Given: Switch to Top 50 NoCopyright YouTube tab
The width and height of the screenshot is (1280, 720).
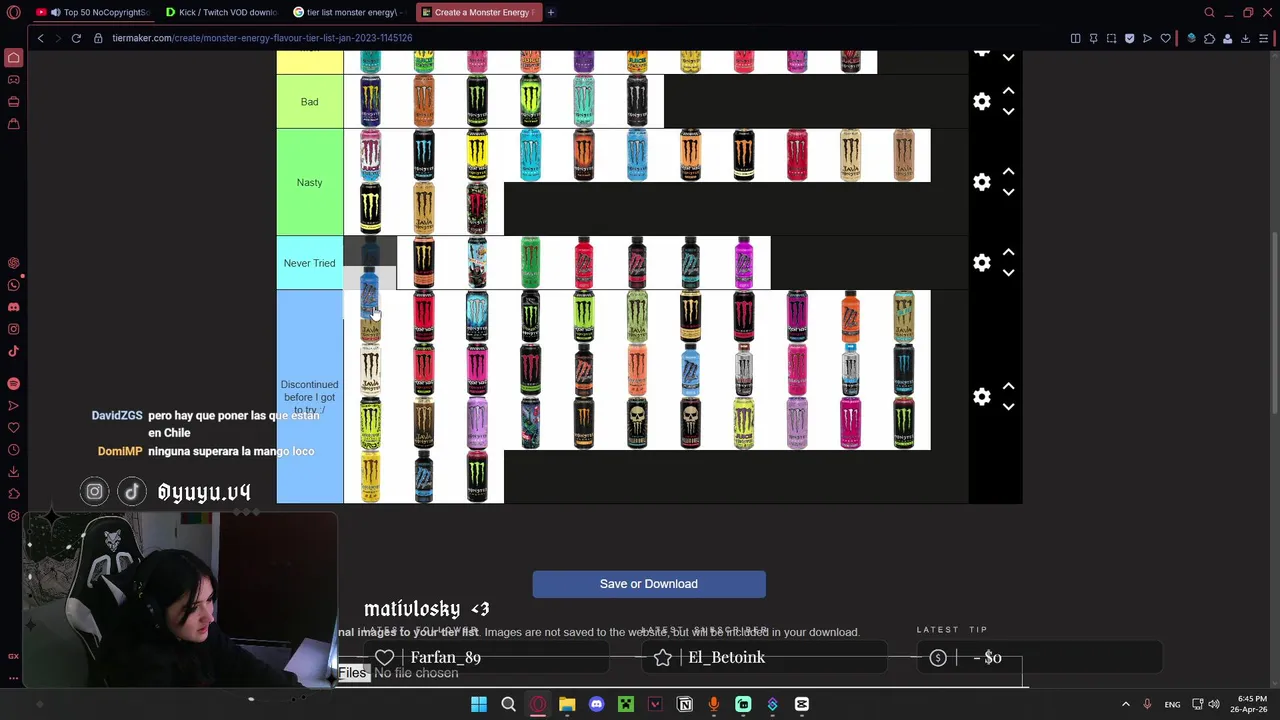Looking at the screenshot, I should pos(93,12).
